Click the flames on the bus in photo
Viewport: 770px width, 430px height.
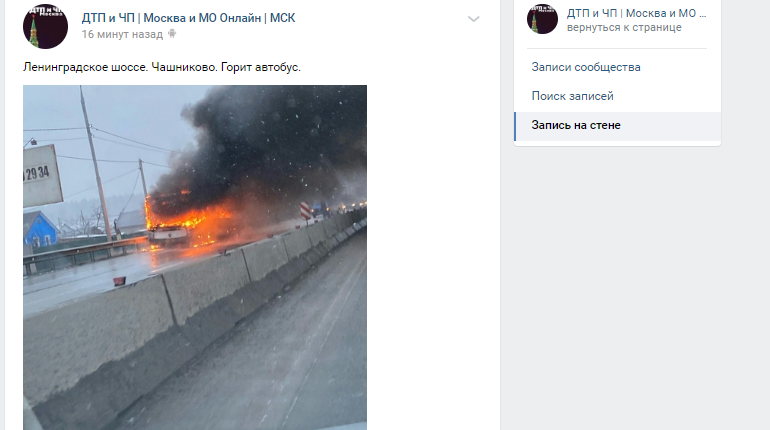(x=189, y=218)
